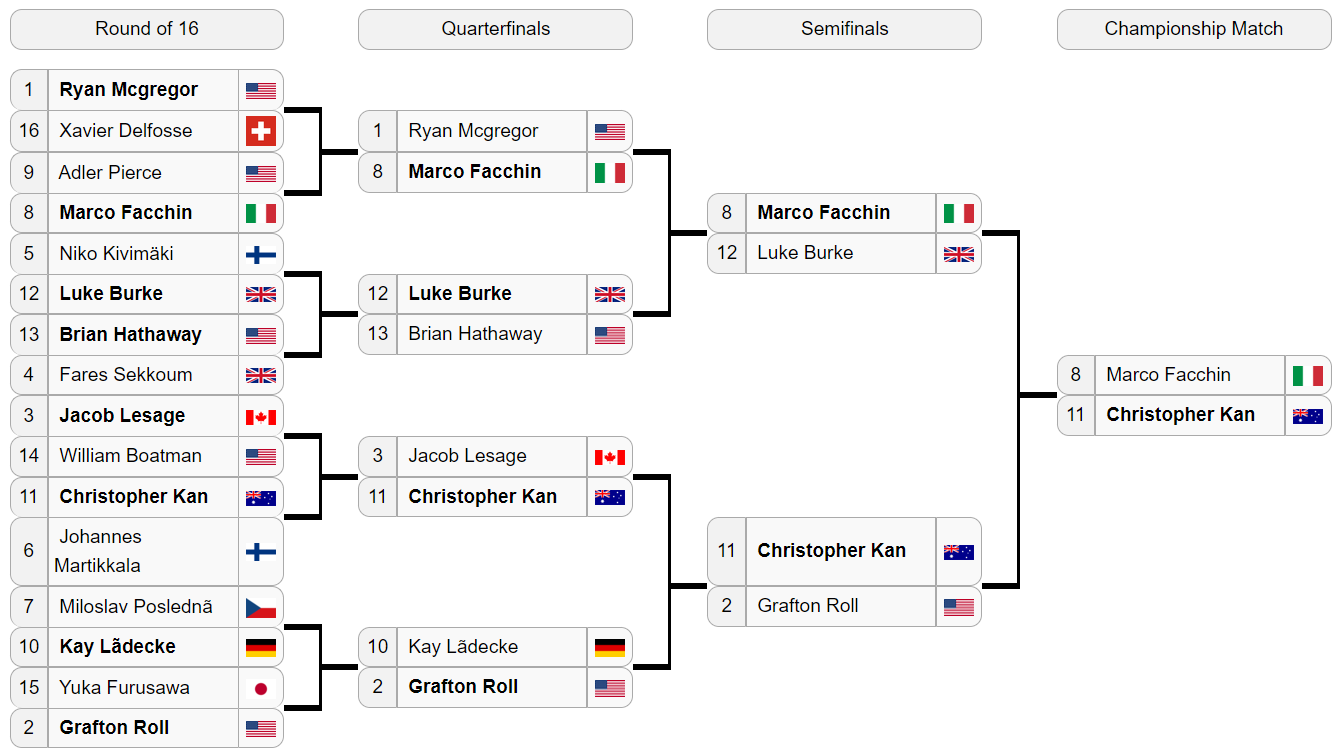Click seed number 16 beside Xavier Delfosse
1337x752 pixels.
click(29, 131)
